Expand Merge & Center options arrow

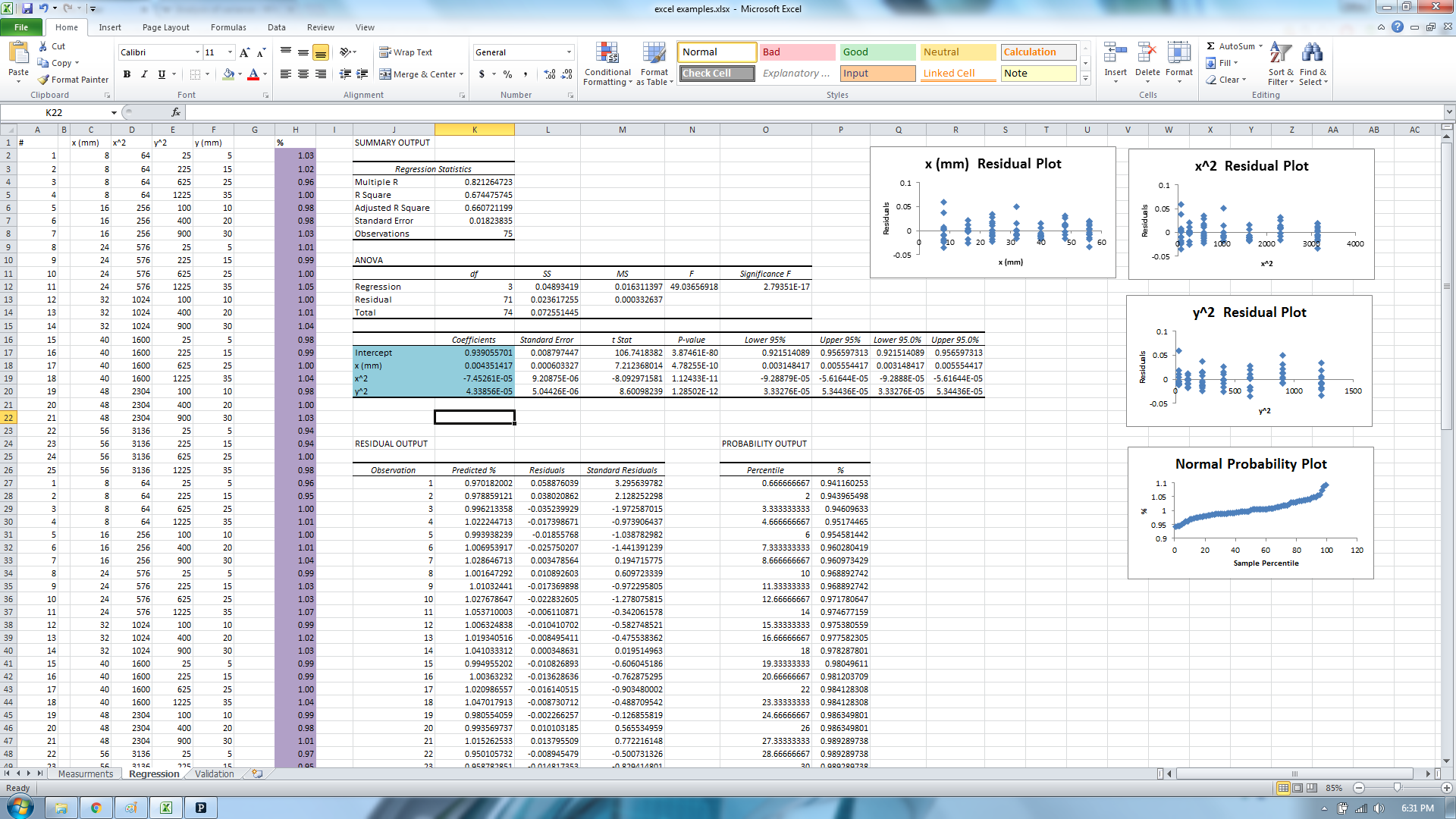click(462, 74)
